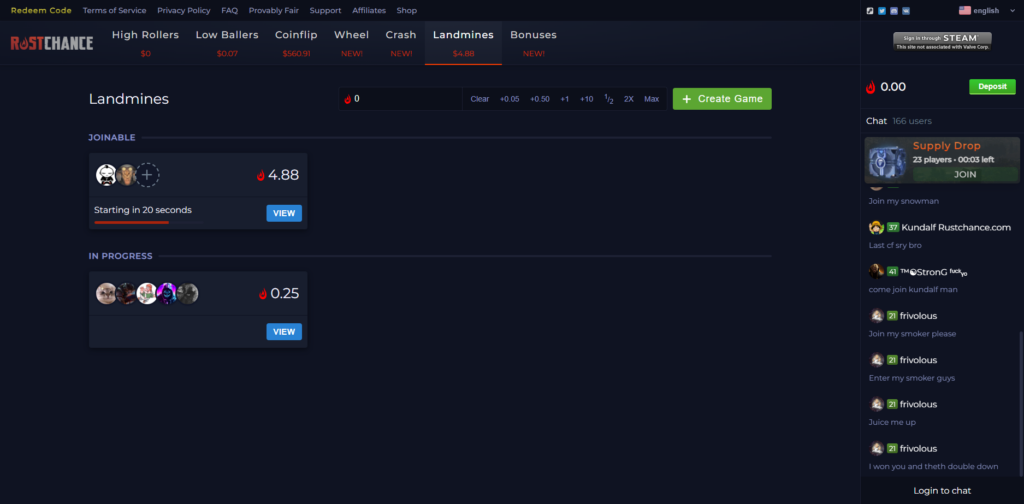Halve the bet with 1/2

point(609,99)
